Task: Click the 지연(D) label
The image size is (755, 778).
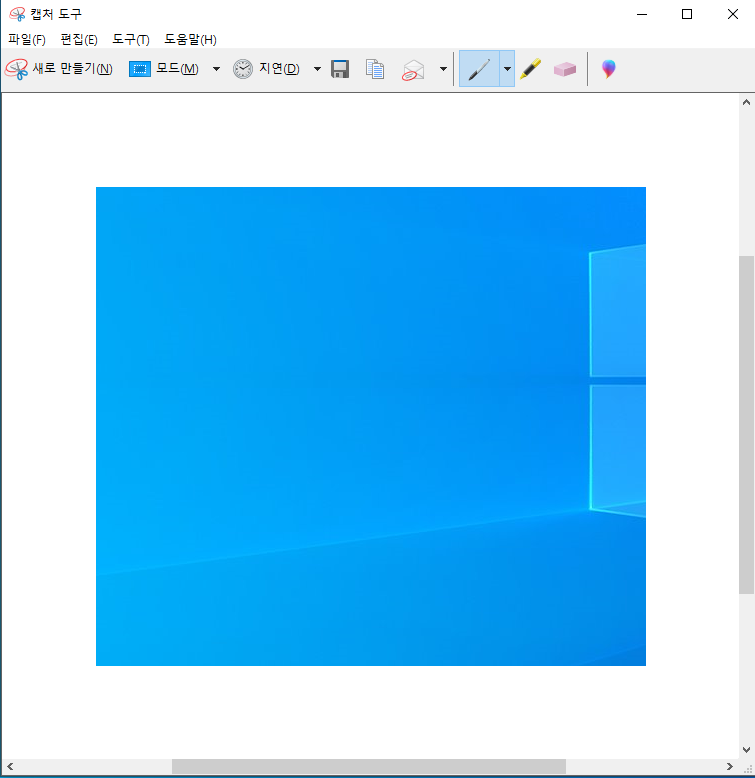Action: pyautogui.click(x=279, y=68)
